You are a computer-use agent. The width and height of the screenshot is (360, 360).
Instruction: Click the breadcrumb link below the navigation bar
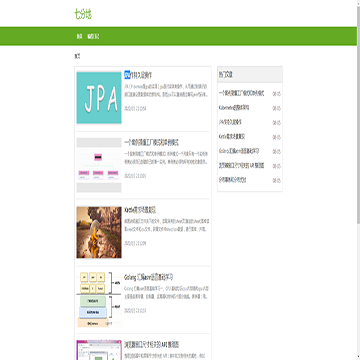[x=77, y=56]
